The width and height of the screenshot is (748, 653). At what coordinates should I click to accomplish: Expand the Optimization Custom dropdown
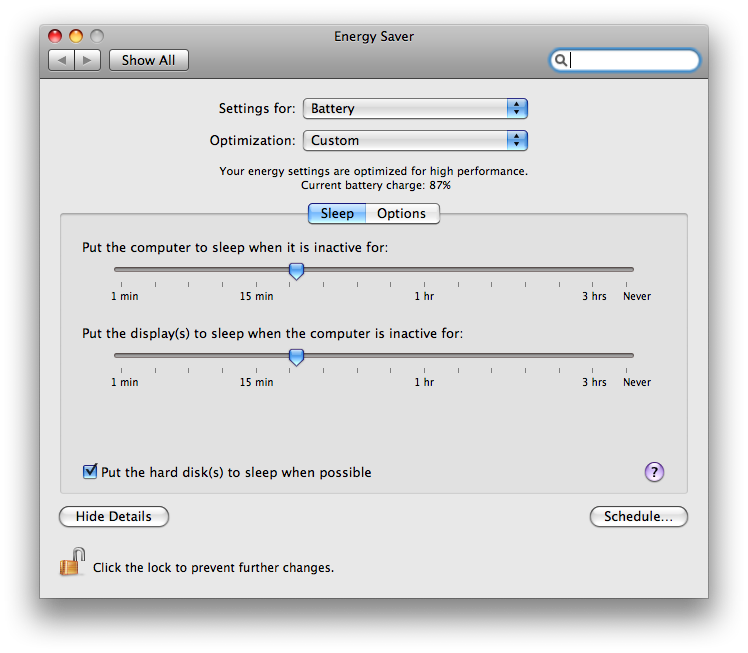(x=415, y=140)
